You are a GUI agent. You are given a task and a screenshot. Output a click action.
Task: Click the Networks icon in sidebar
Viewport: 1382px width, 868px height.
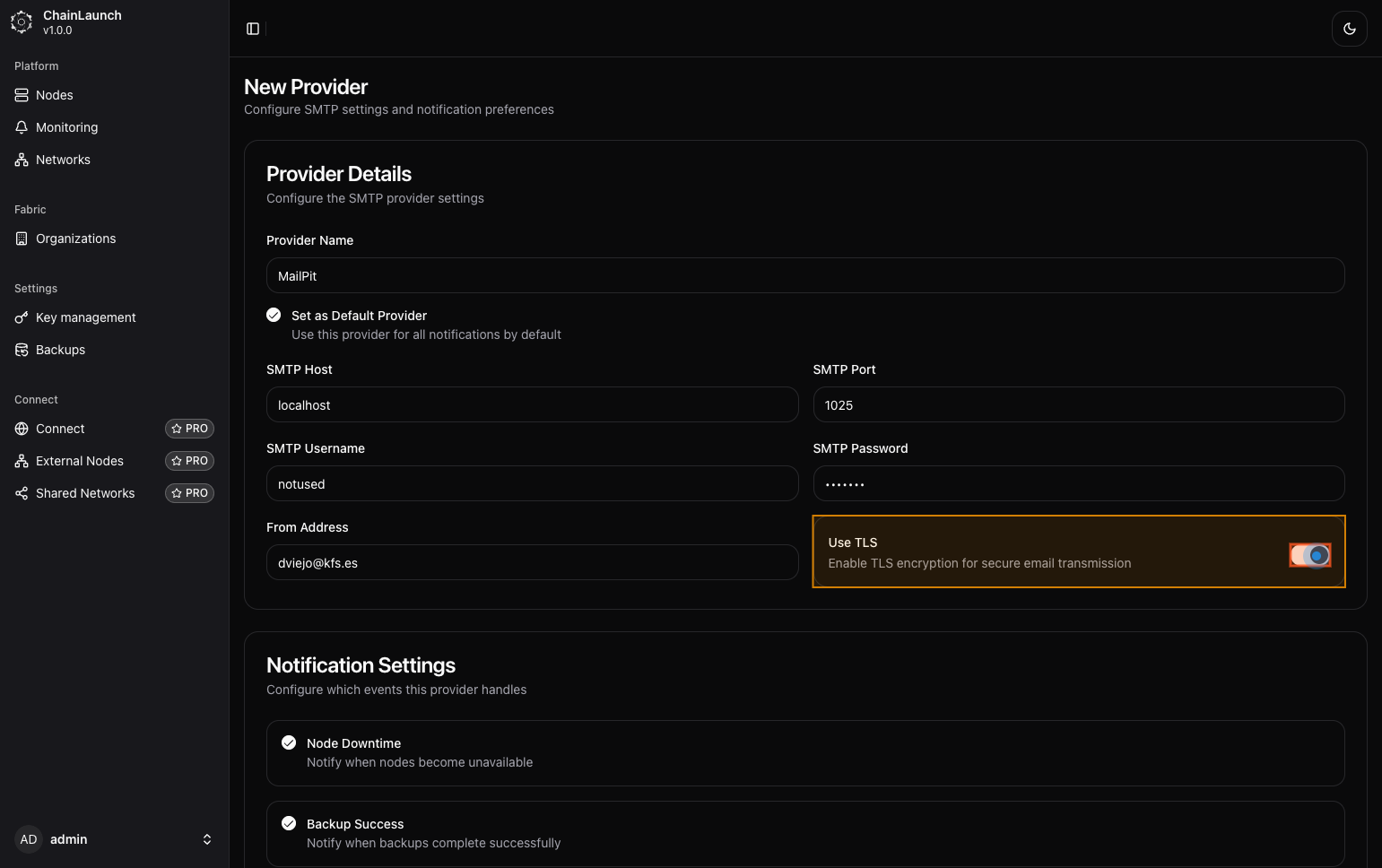[22, 160]
